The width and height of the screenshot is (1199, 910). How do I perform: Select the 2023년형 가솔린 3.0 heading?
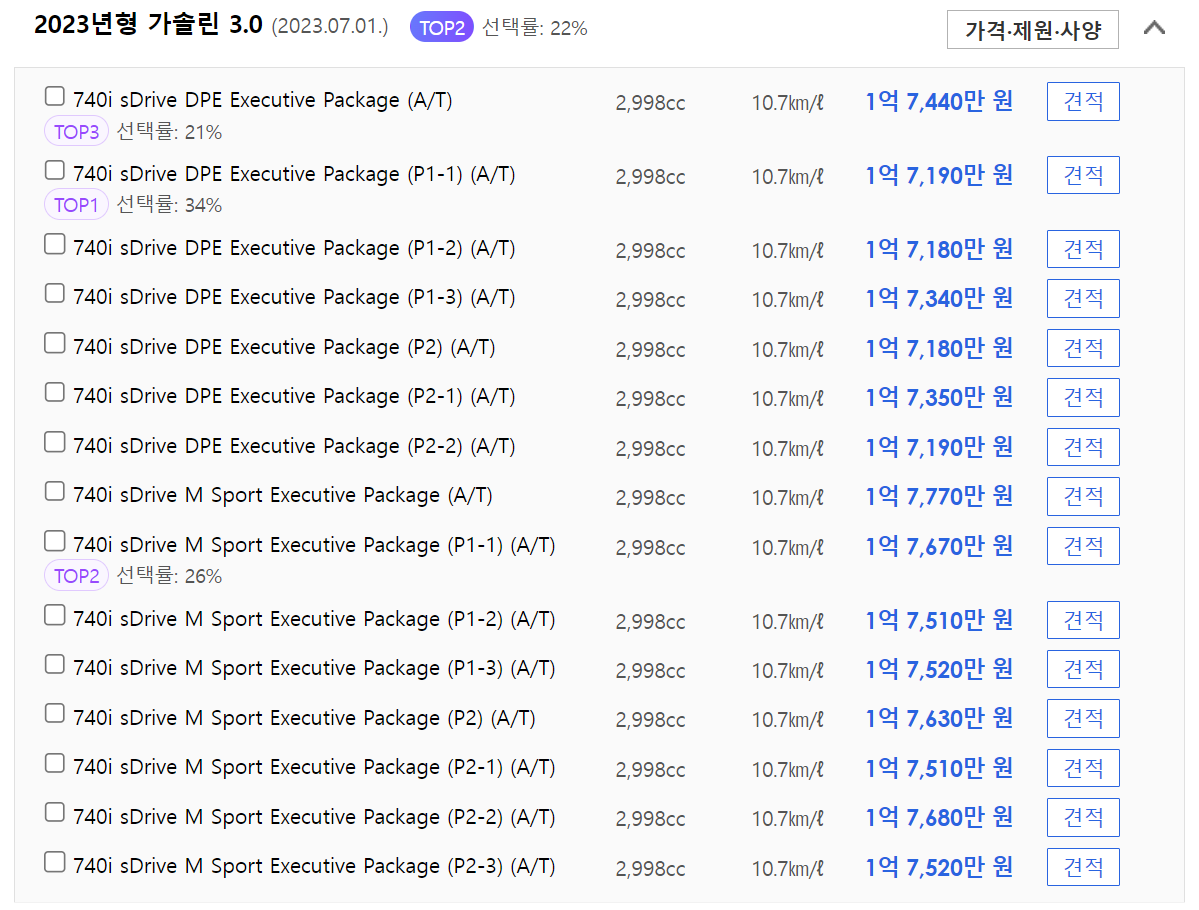pyautogui.click(x=148, y=24)
